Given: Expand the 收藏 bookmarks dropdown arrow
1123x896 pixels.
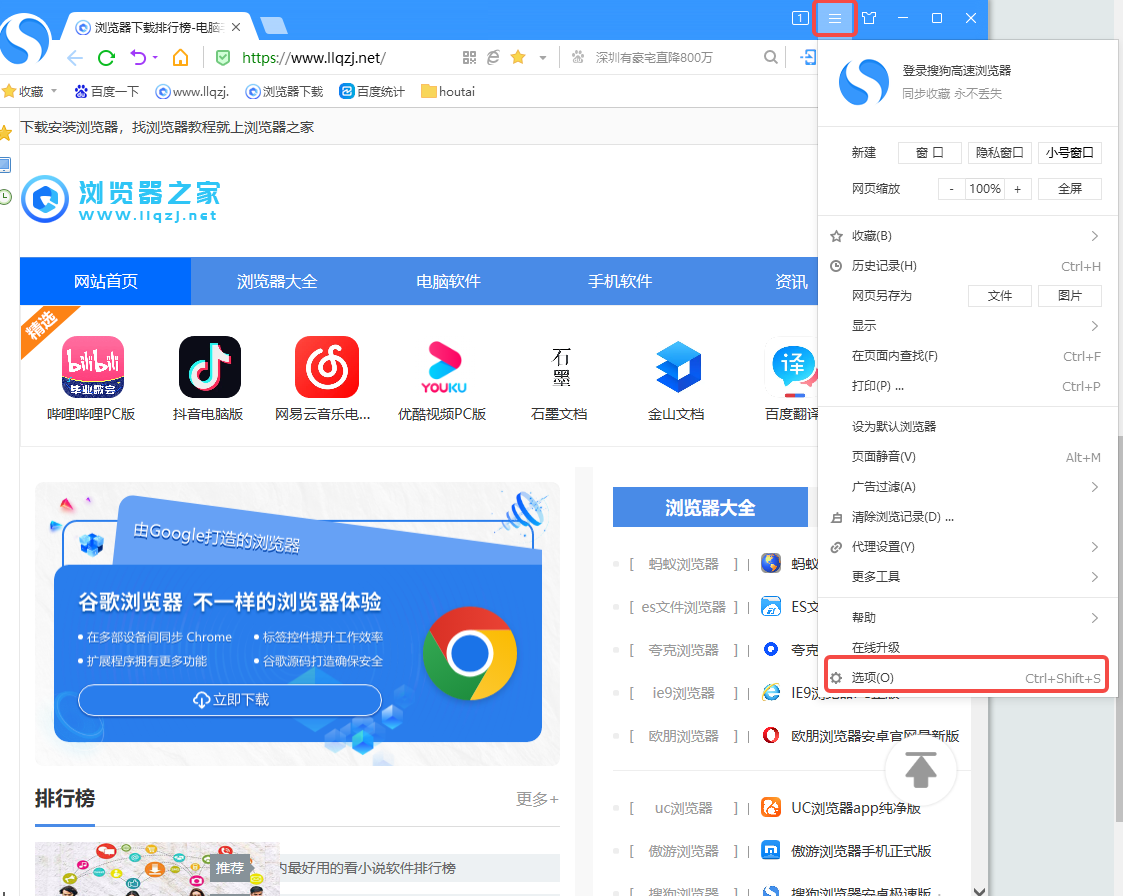Looking at the screenshot, I should [x=53, y=92].
